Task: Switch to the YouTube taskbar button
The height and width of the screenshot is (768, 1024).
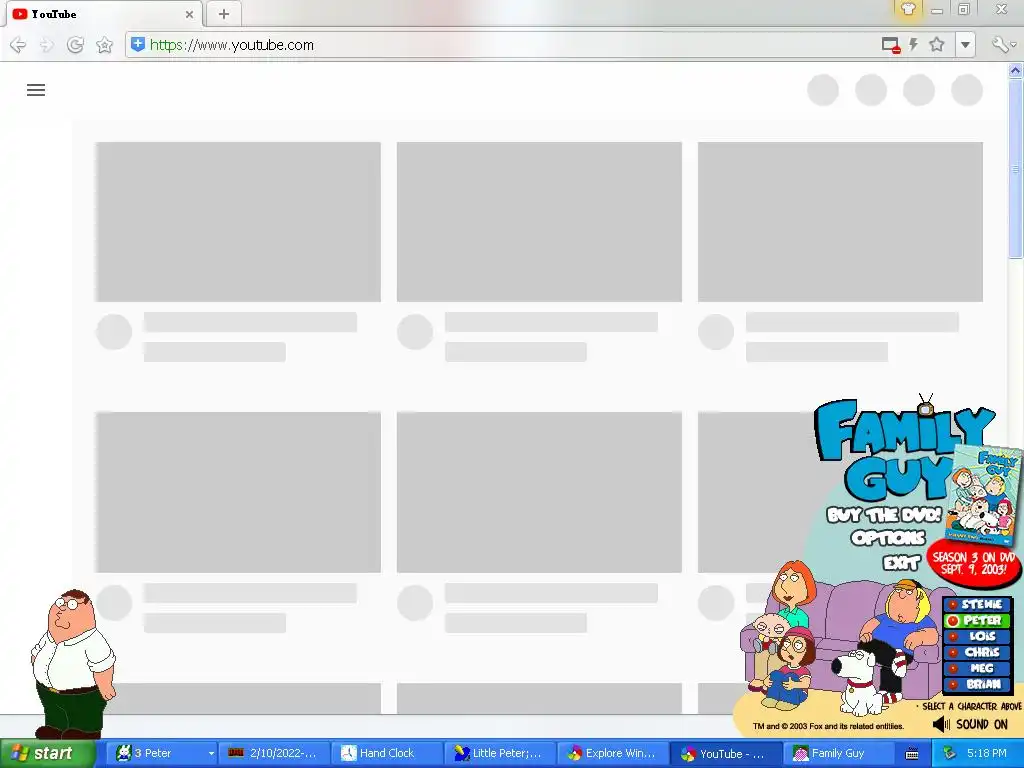Action: pyautogui.click(x=726, y=753)
